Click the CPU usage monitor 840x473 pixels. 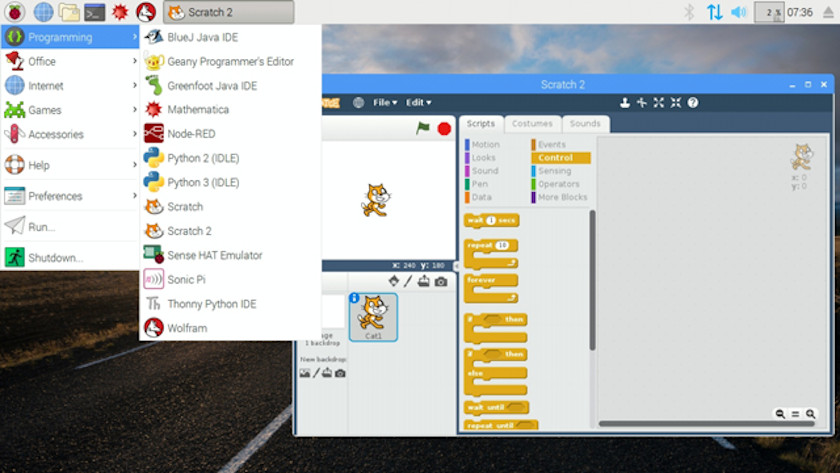[x=769, y=12]
